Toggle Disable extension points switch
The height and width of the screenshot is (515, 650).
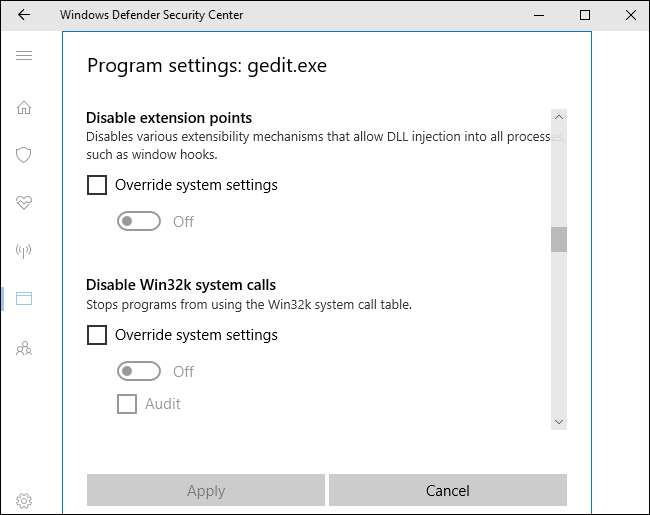coord(139,221)
